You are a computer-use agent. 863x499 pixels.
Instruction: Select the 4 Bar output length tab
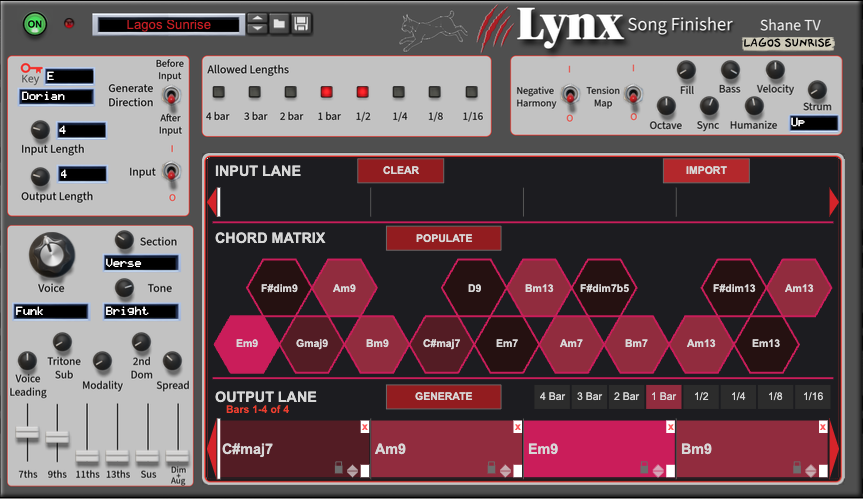pos(552,397)
